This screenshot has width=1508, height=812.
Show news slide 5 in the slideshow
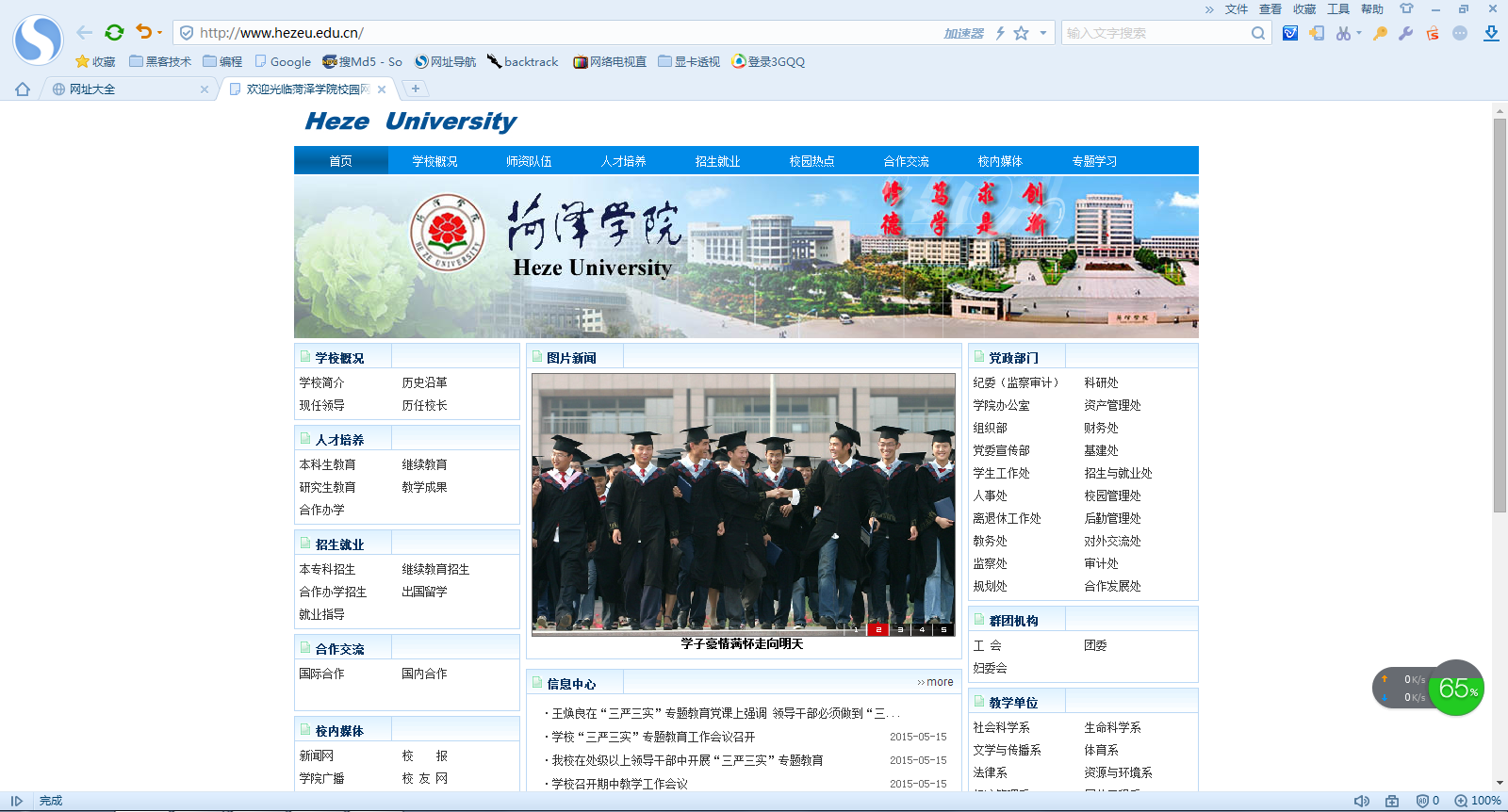tap(943, 629)
